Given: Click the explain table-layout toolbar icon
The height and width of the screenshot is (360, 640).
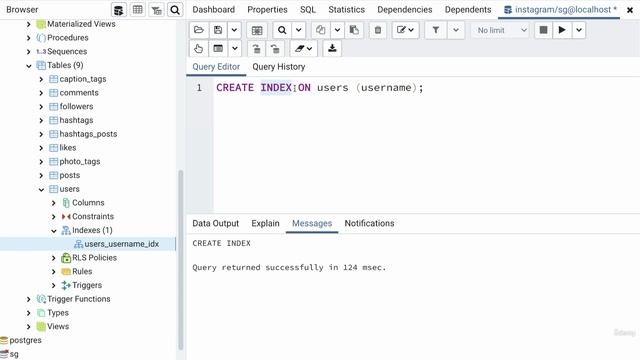Looking at the screenshot, I should 218,49.
